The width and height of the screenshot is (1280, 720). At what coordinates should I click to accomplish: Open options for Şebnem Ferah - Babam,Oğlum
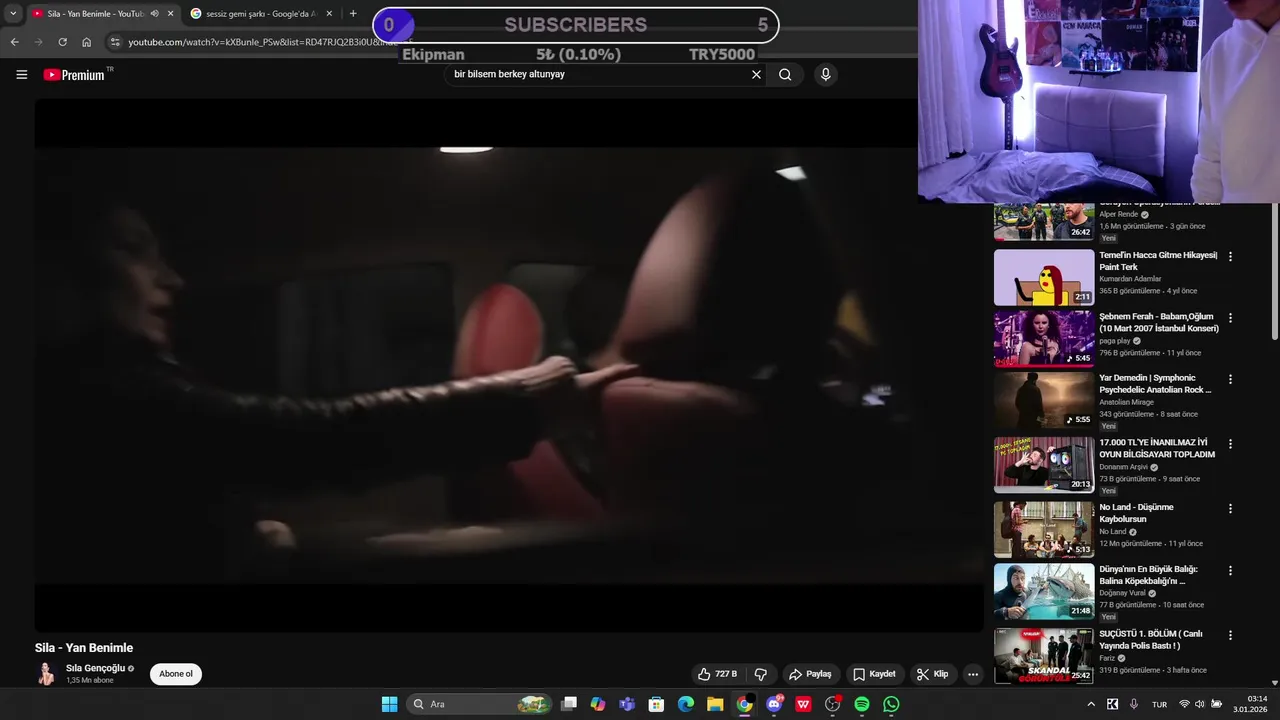tap(1230, 318)
